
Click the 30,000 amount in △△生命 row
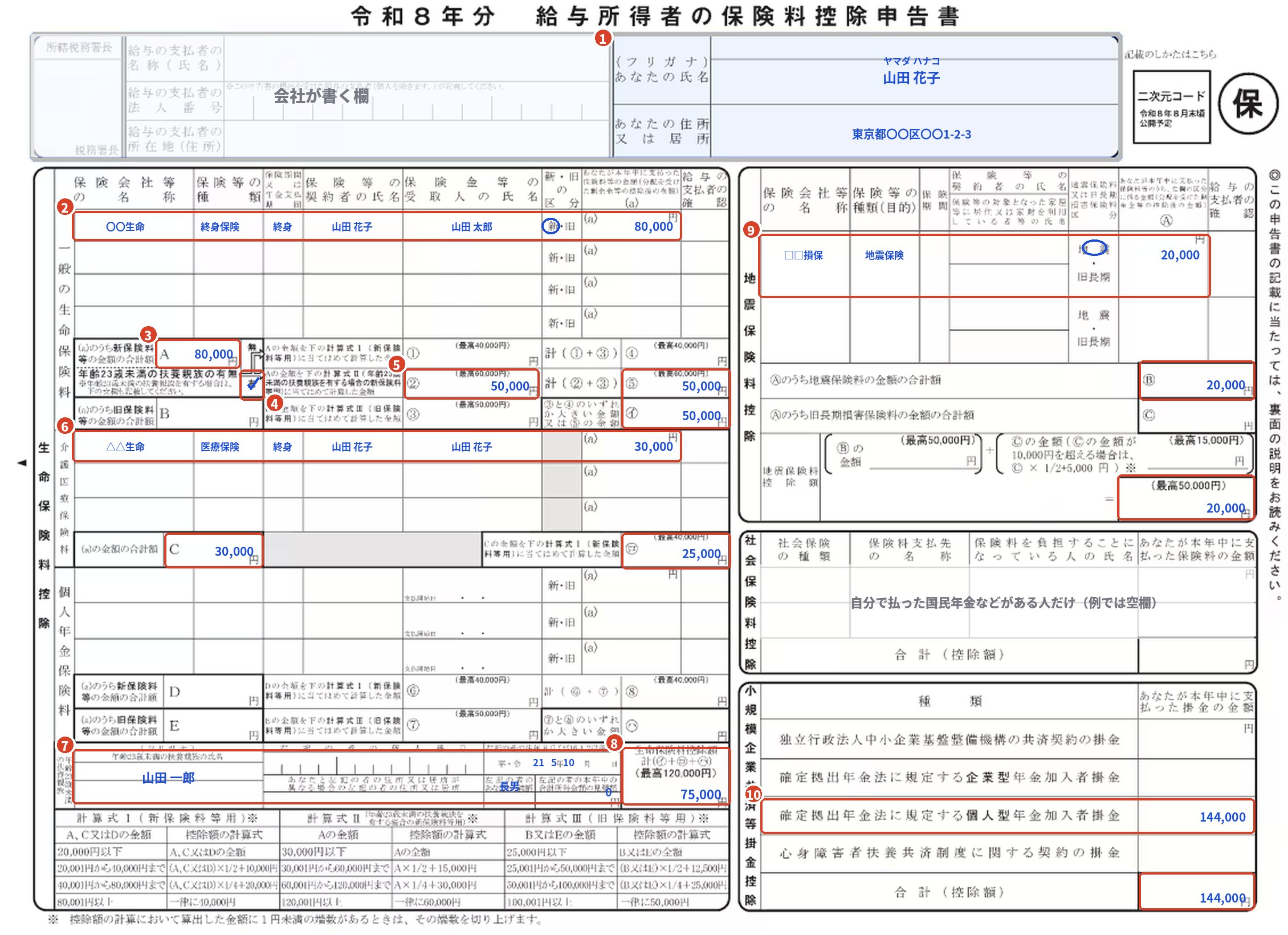[x=654, y=446]
